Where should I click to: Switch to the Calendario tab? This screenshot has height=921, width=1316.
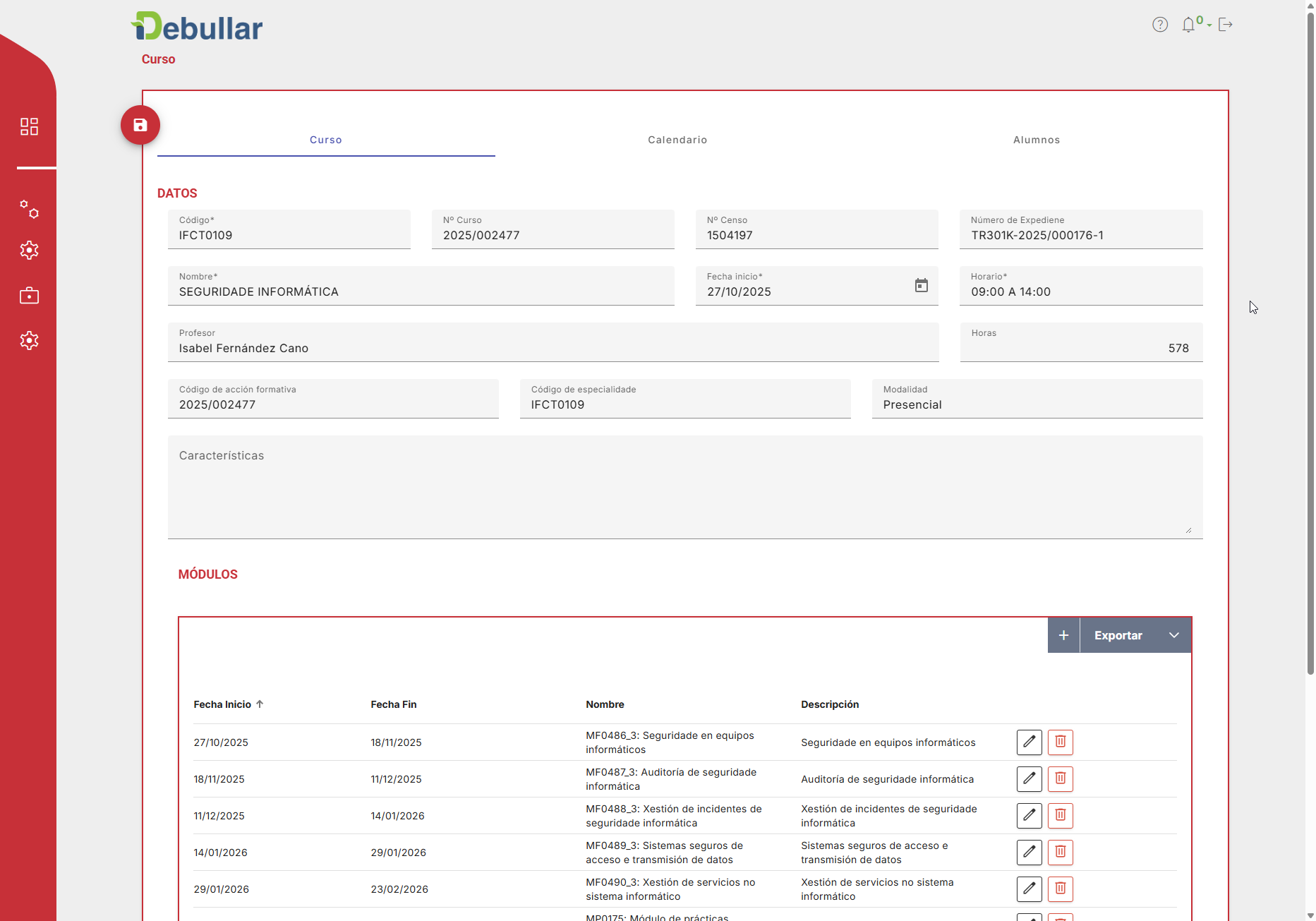click(x=677, y=140)
